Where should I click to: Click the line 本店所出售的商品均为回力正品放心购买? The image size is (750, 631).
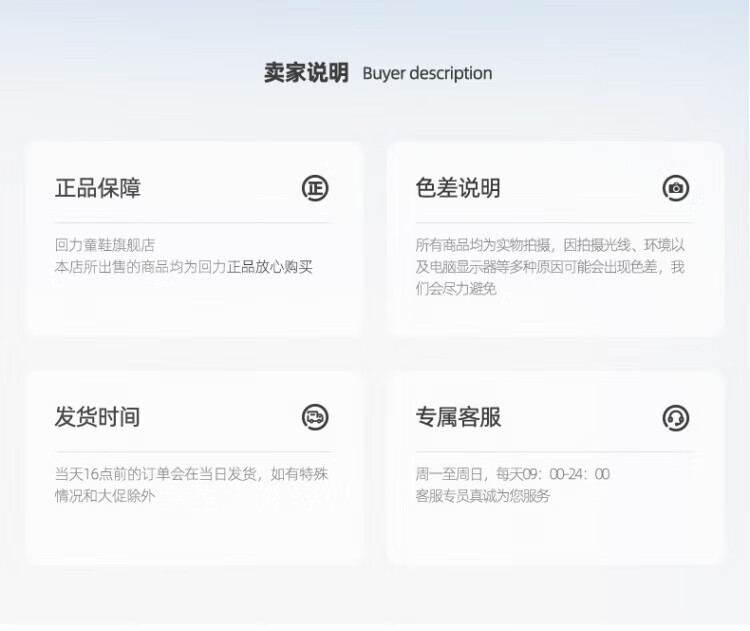[184, 267]
